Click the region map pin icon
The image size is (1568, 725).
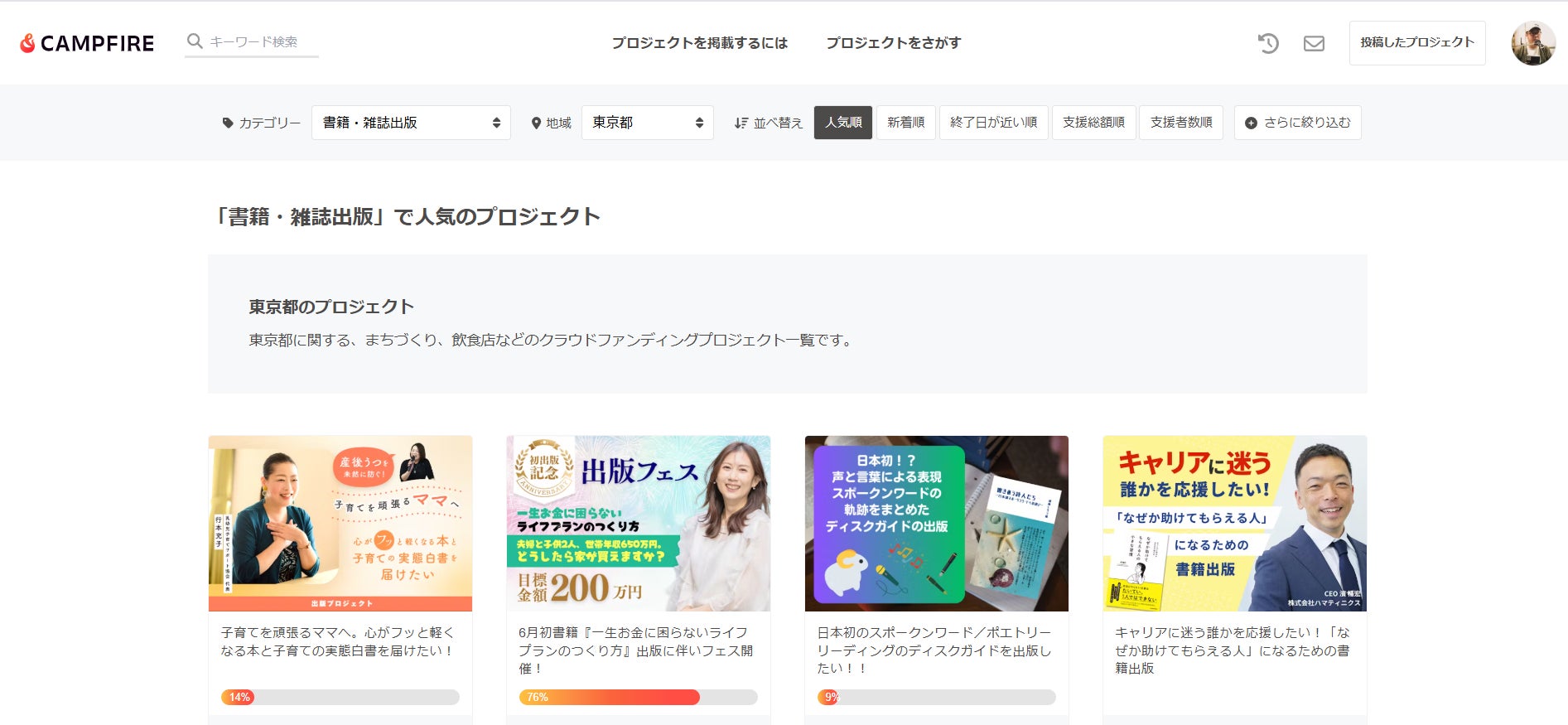(536, 123)
